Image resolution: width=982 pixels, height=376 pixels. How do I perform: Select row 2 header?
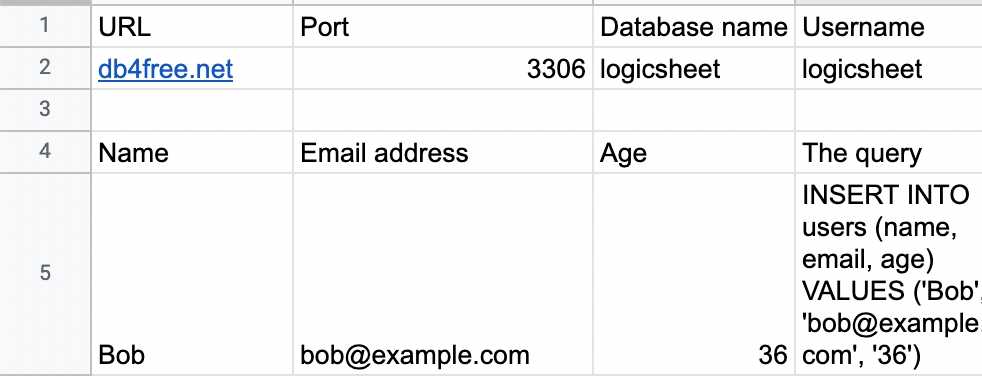45,68
